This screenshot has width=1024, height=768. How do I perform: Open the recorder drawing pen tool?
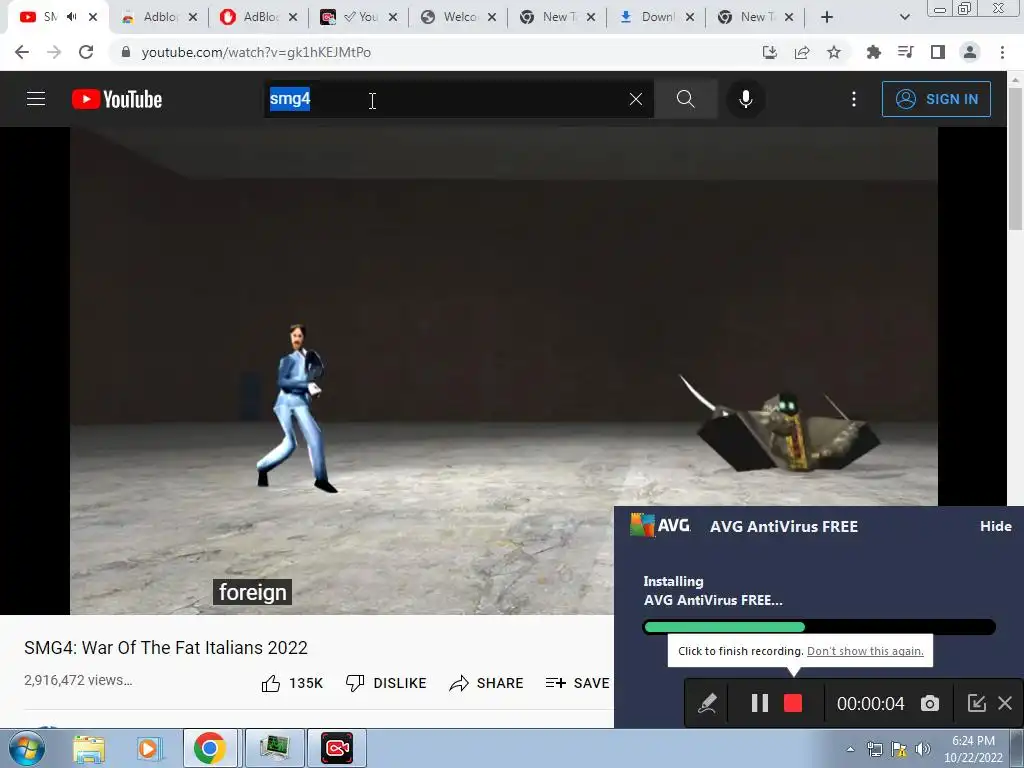707,703
